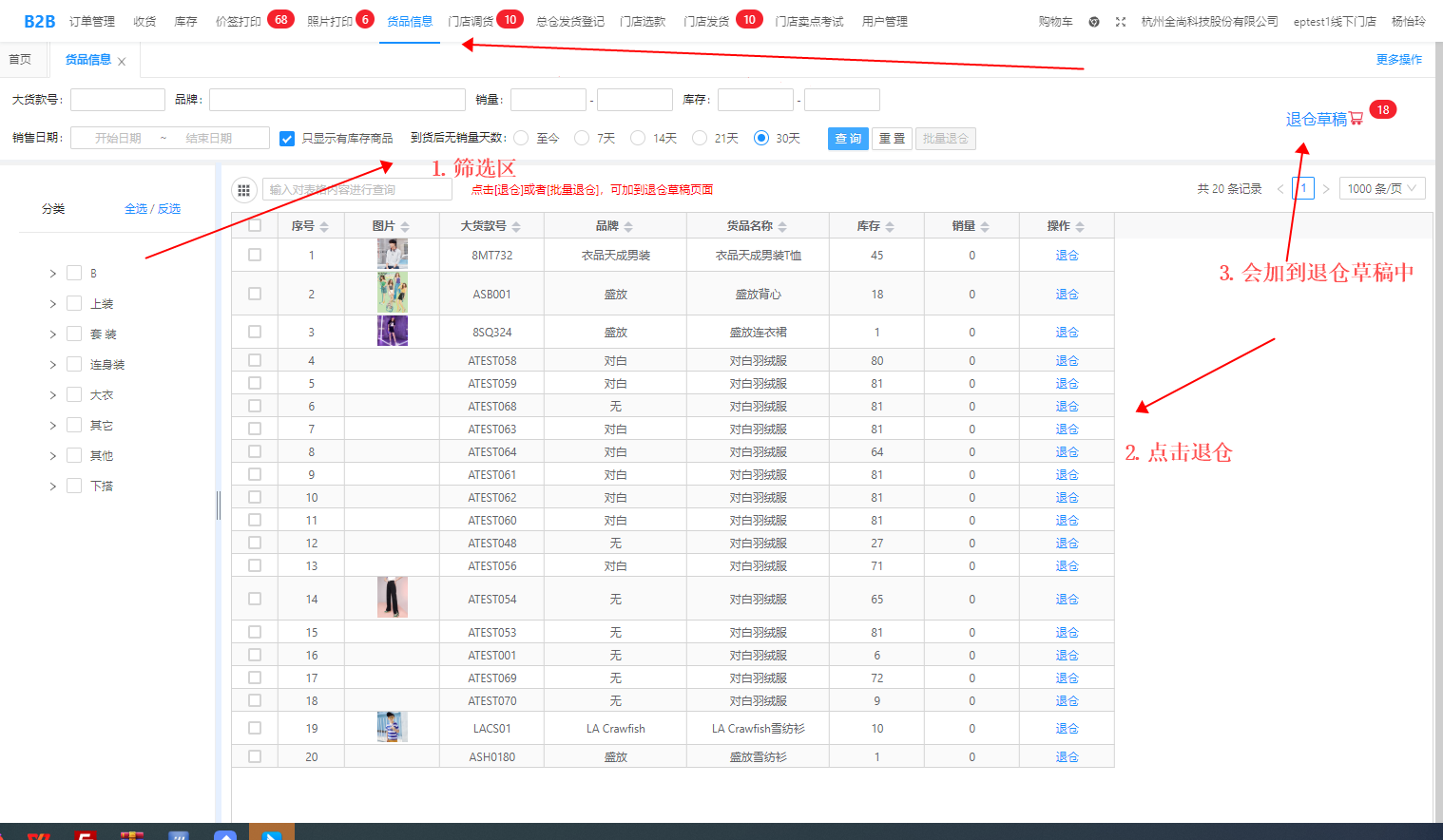
Task: Open the 门店调货 menu item
Action: [x=471, y=21]
